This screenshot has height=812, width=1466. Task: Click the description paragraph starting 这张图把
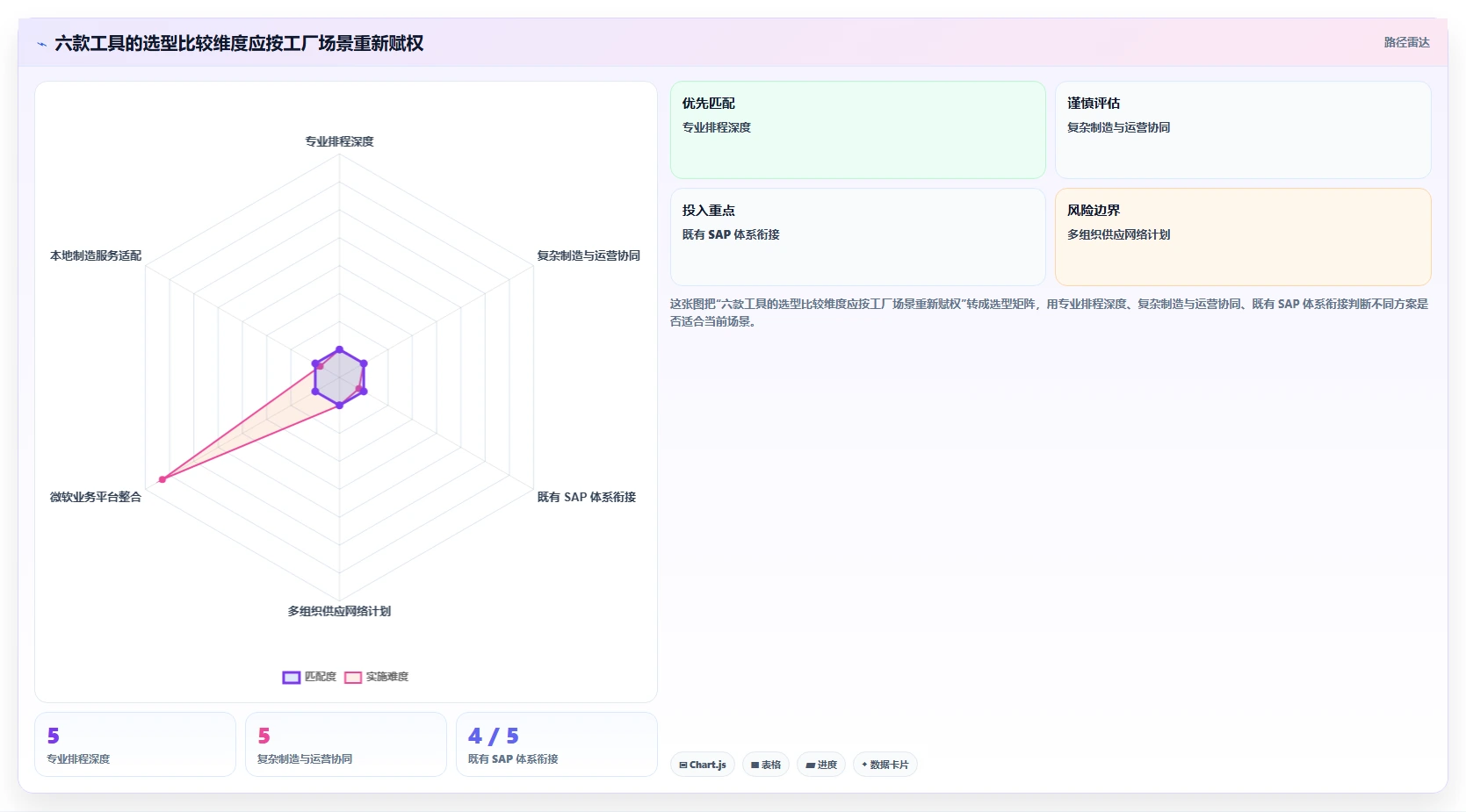pyautogui.click(x=1050, y=313)
